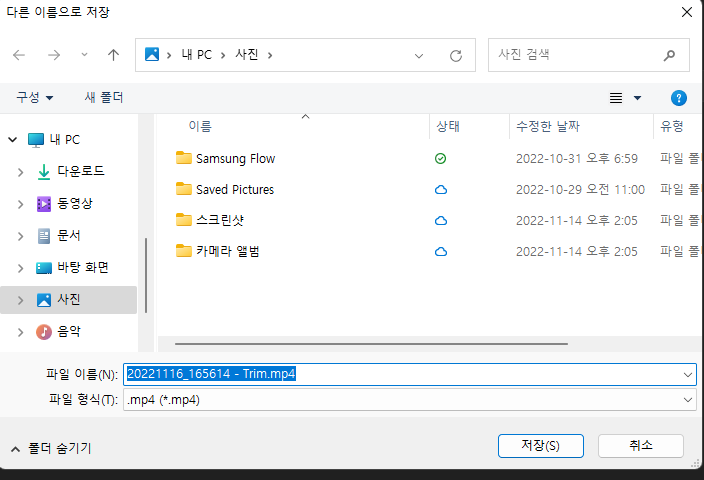704x480 pixels.
Task: Click Saved Pictures folder icon
Action: coord(184,189)
